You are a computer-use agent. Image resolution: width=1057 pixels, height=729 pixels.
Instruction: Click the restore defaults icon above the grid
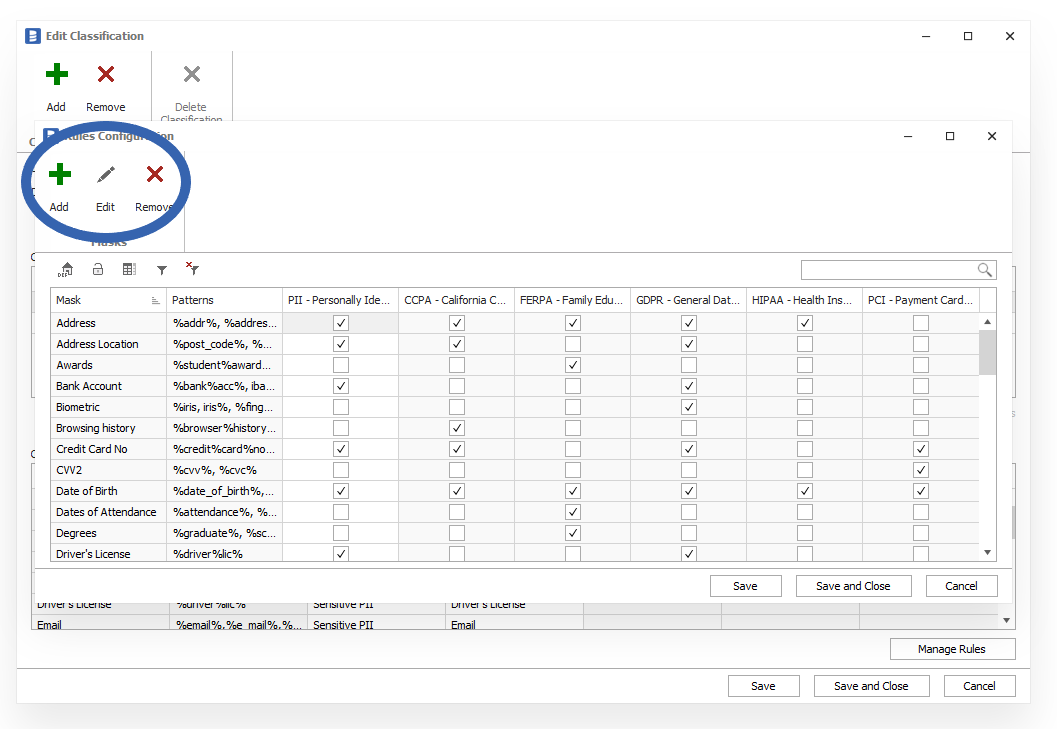coord(67,269)
